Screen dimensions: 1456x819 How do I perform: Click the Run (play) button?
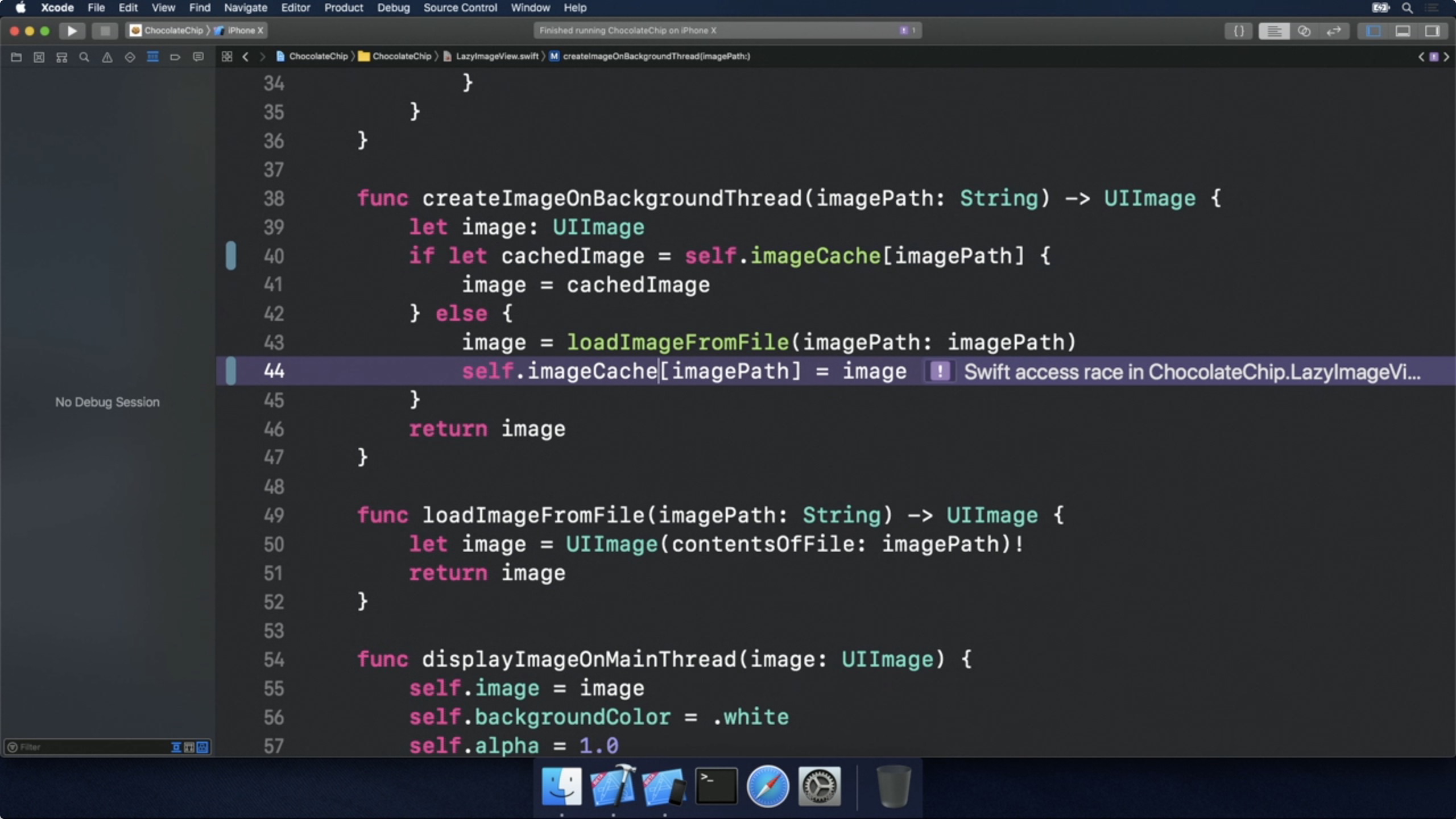click(x=72, y=31)
